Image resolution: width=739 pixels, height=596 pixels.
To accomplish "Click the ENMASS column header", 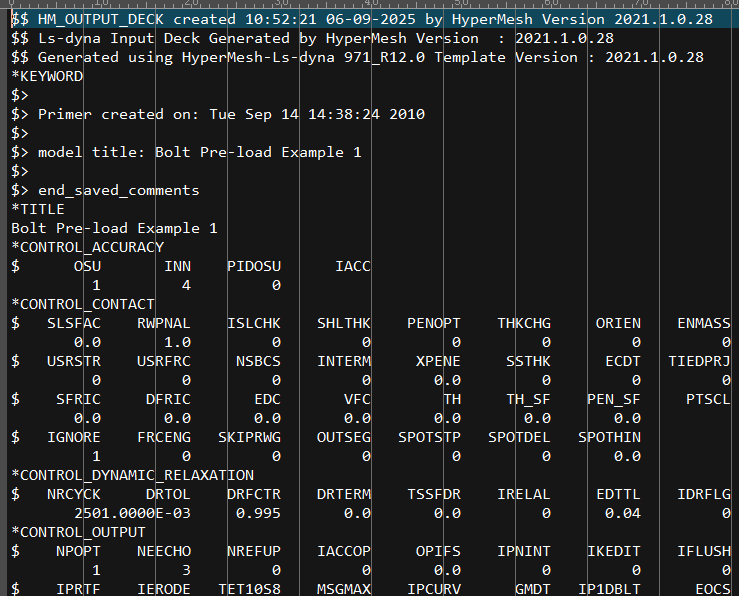I will [x=704, y=323].
